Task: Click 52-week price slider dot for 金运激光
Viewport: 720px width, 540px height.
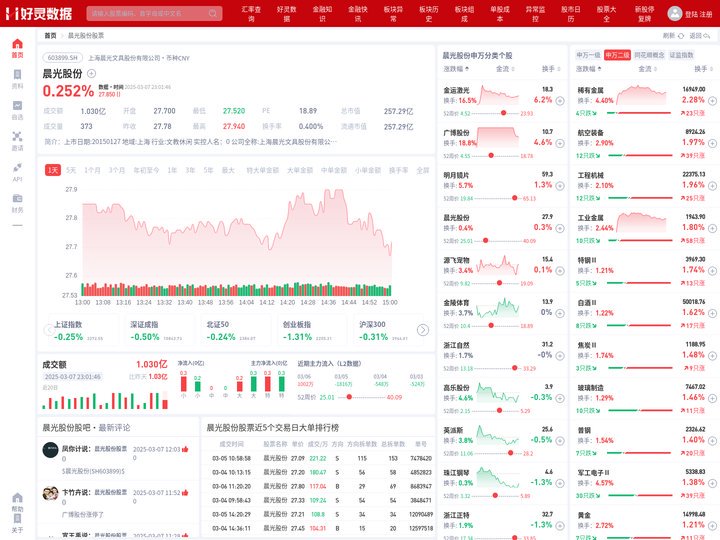Action: click(x=503, y=113)
